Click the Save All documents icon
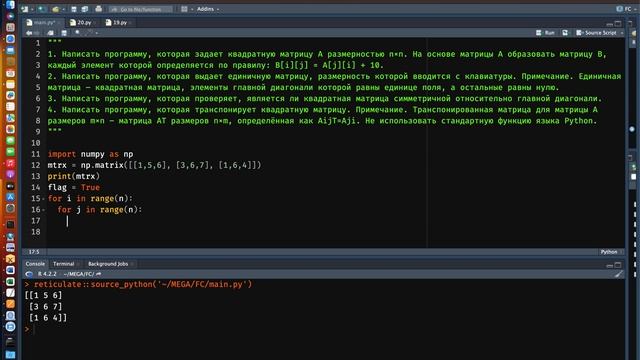 85,9
